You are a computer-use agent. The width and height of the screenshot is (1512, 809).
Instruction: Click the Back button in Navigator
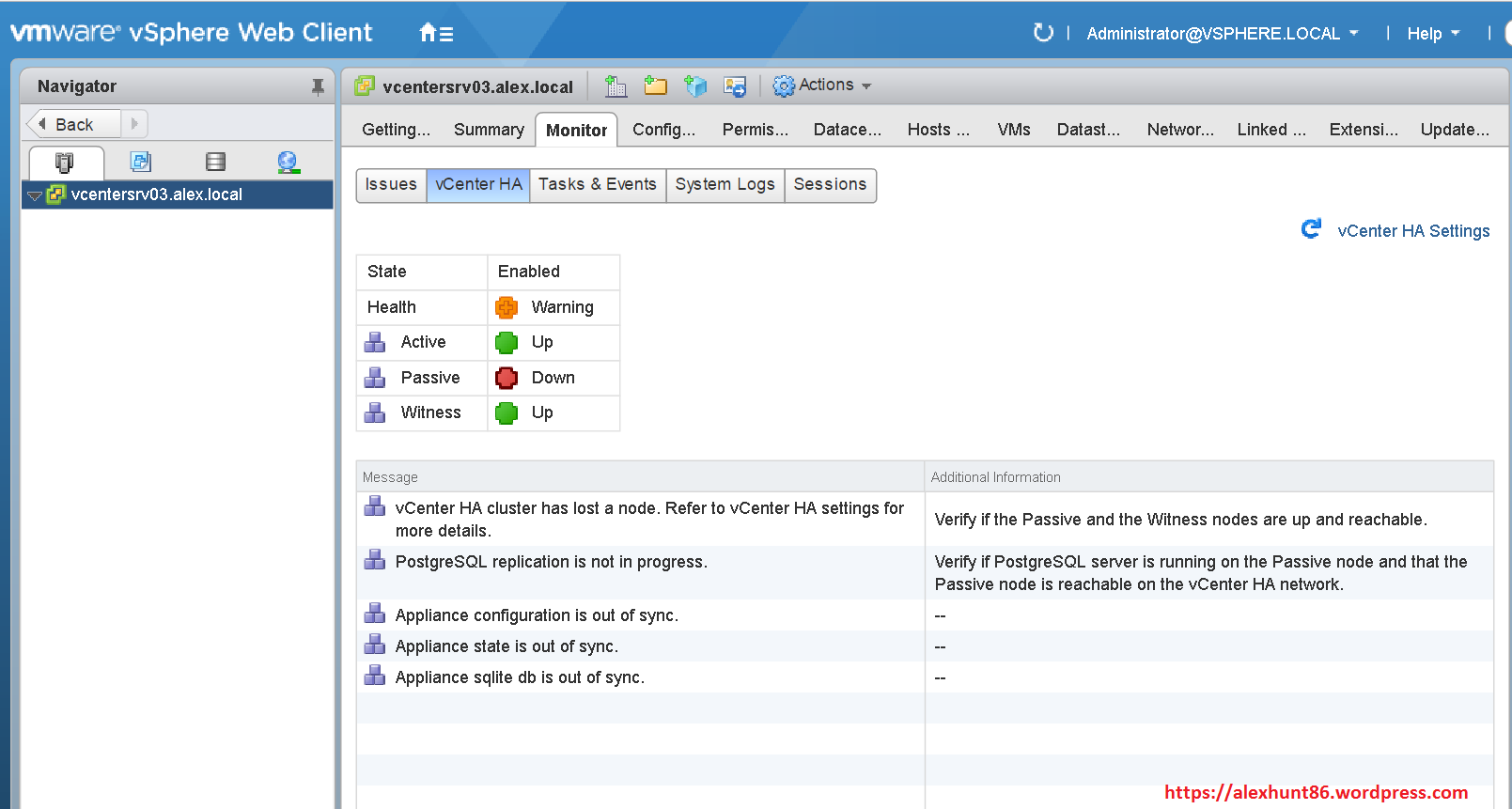tap(73, 124)
